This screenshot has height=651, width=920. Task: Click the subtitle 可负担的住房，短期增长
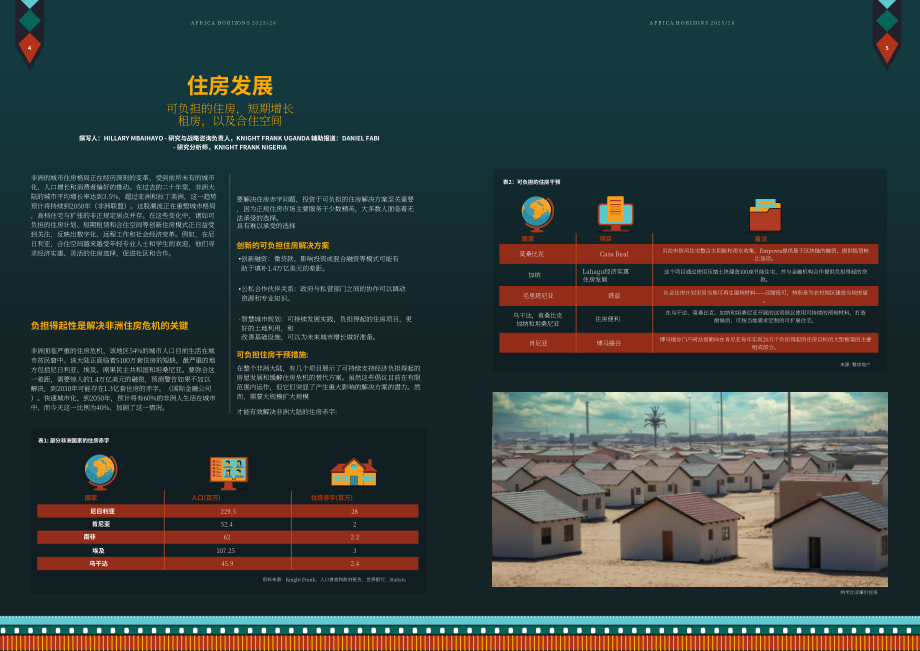(230, 108)
